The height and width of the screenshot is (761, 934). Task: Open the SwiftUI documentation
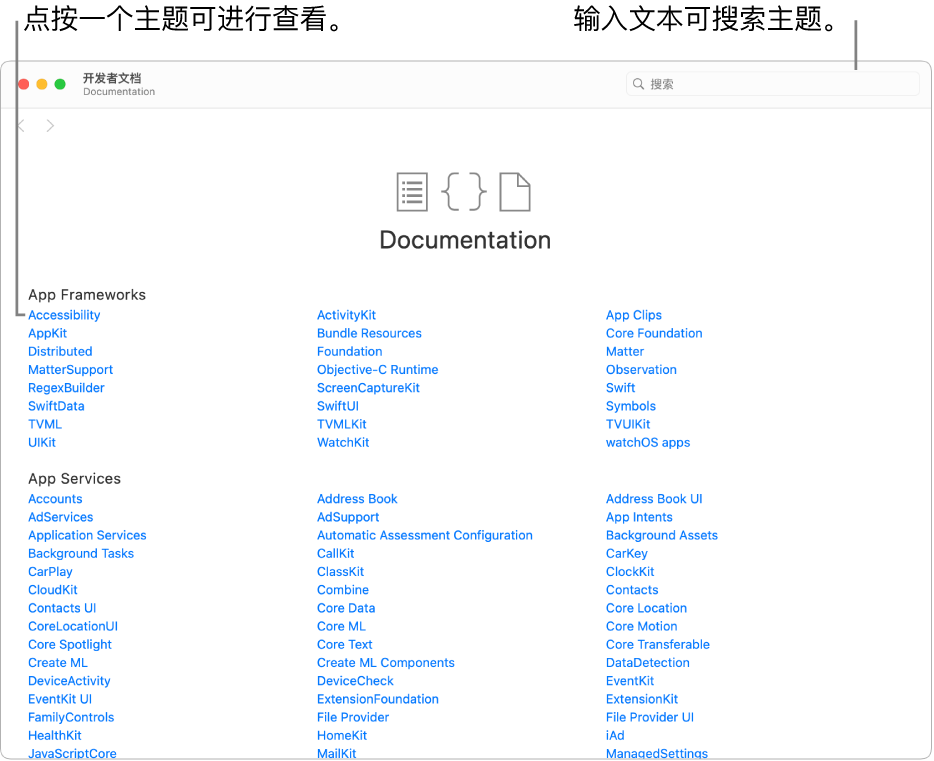(338, 406)
